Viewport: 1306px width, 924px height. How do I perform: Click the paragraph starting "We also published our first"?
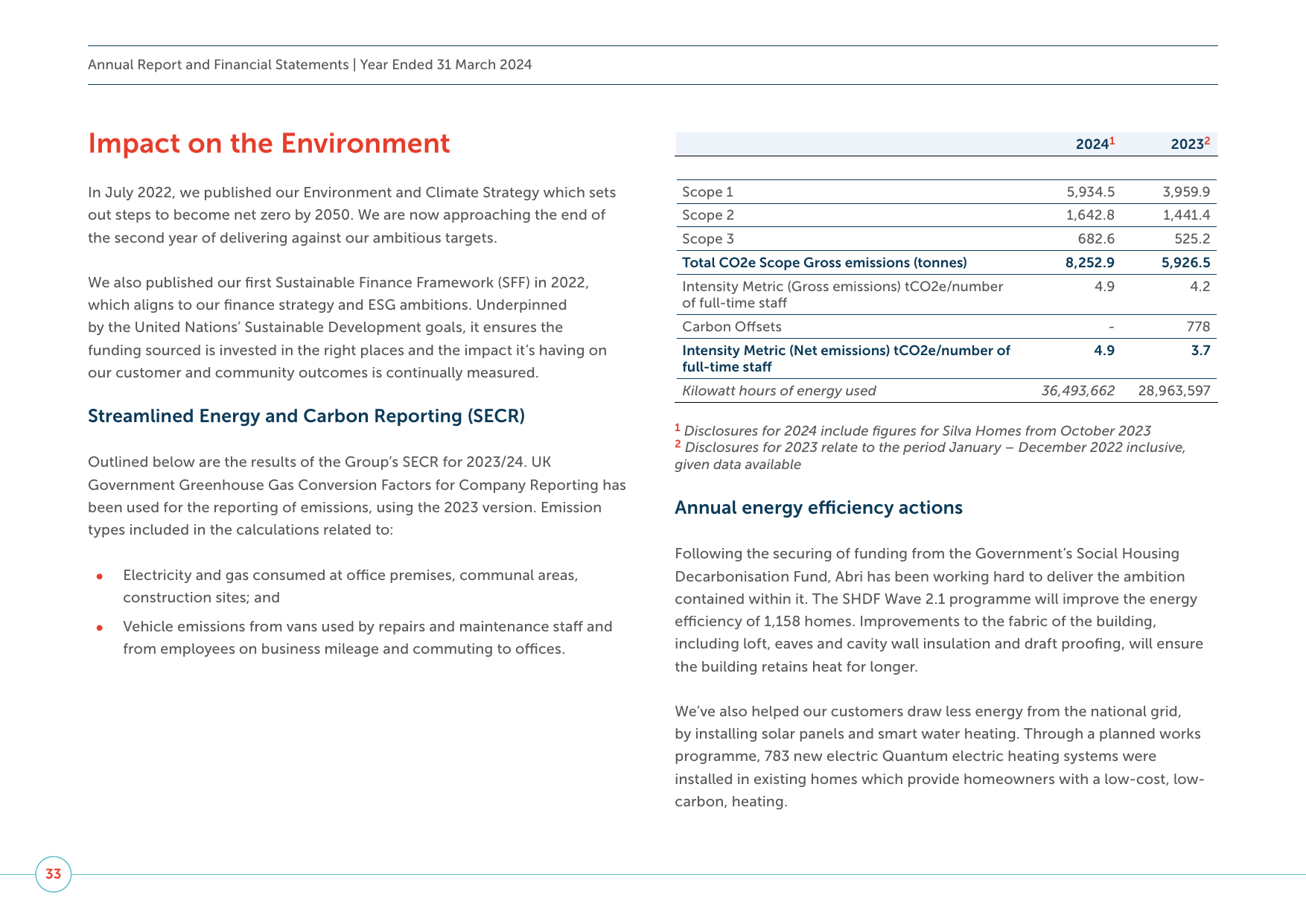click(x=347, y=328)
